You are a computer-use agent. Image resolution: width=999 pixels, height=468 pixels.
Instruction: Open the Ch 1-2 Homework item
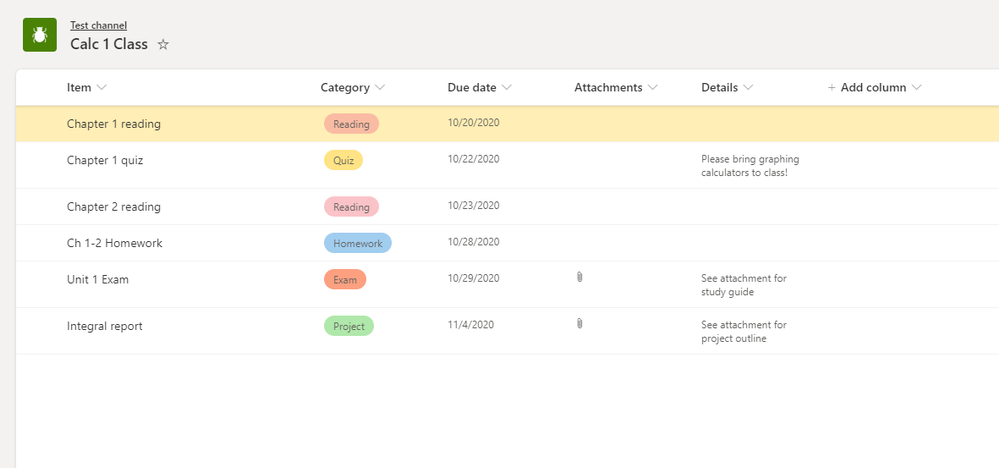[x=114, y=243]
